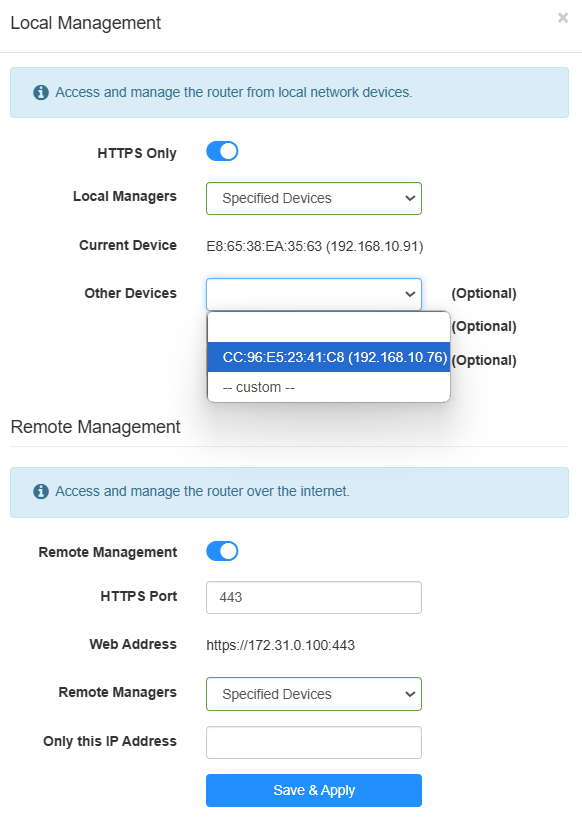Click the Remote Management section heading

[95, 427]
